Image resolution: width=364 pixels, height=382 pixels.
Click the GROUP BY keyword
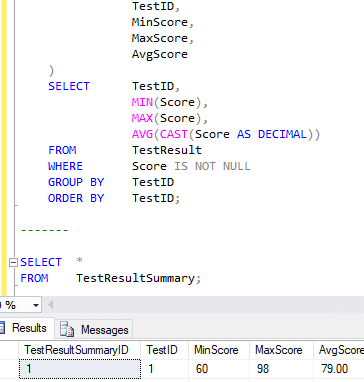76,182
